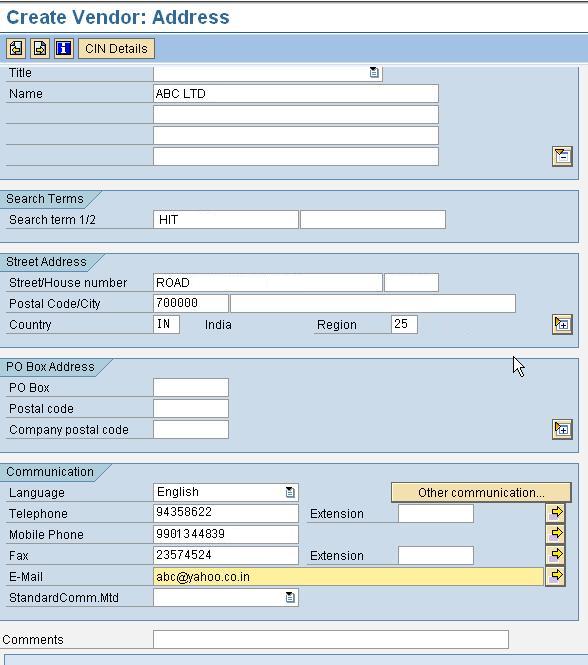Click the empty Search term 2 field

coord(373,219)
